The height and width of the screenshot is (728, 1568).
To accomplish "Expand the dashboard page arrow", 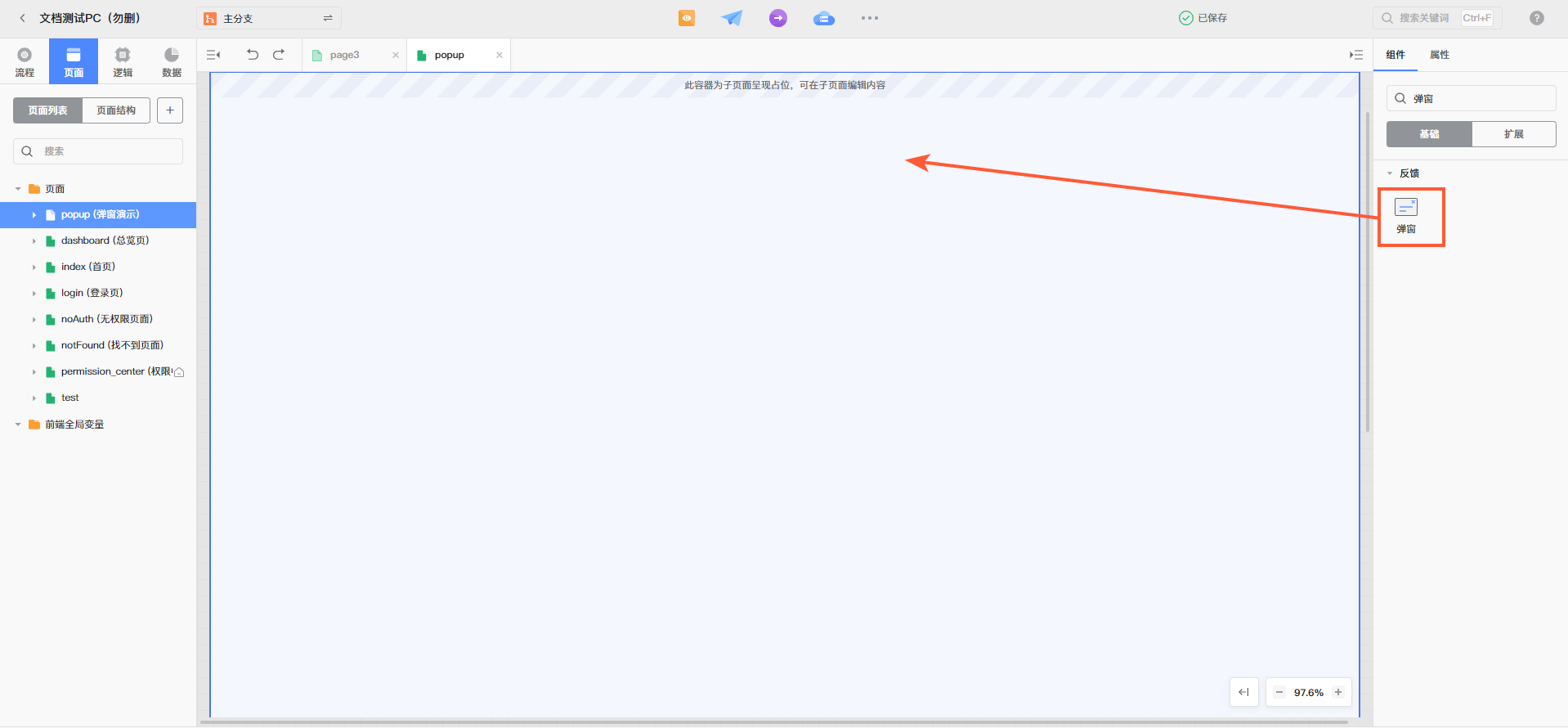I will pyautogui.click(x=34, y=241).
